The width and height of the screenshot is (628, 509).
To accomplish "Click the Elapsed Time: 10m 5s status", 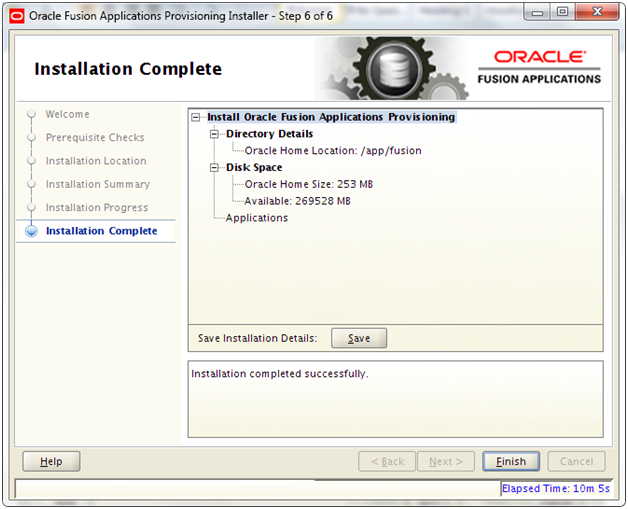I will (556, 489).
